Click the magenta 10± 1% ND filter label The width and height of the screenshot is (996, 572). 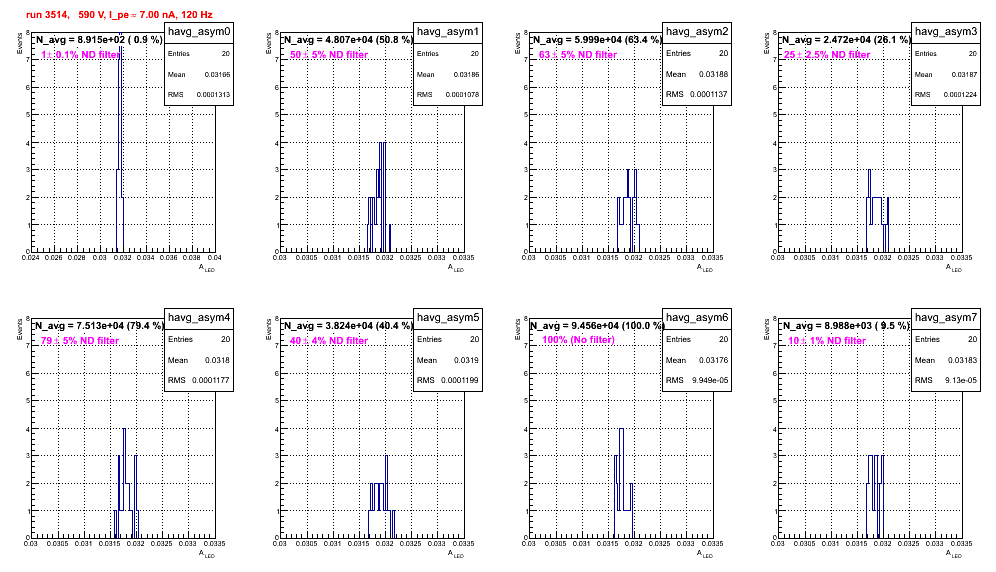[x=827, y=341]
